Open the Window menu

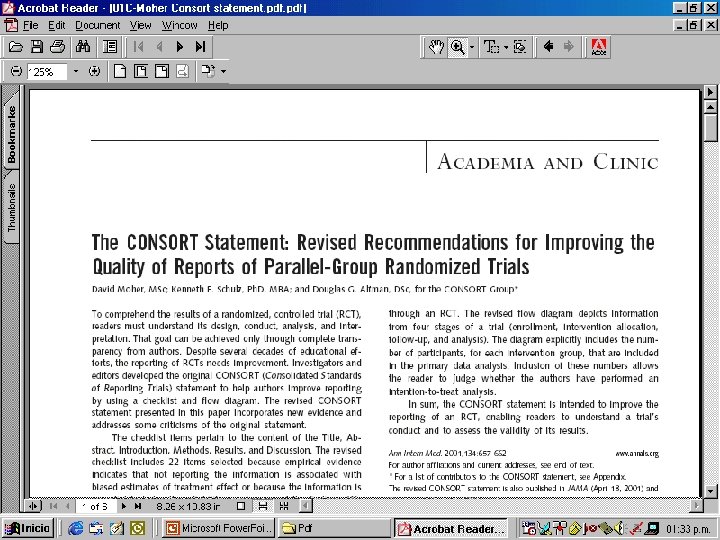[x=180, y=25]
